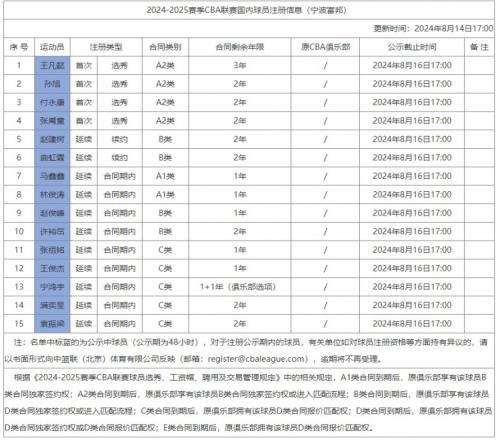Image resolution: width=500 pixels, height=440 pixels.
Task: Click the 2年 contract term in row 6
Action: click(240, 158)
